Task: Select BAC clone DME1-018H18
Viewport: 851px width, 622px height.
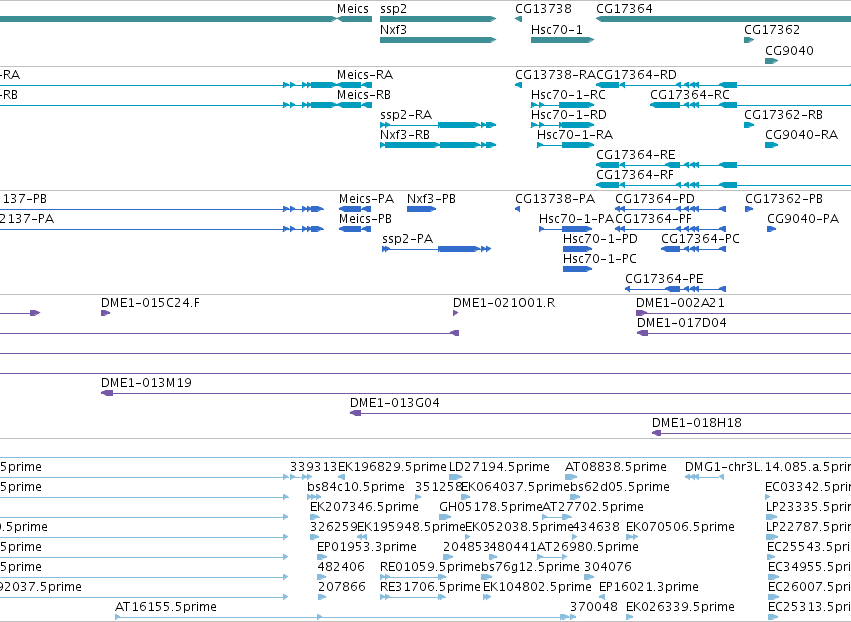Action: pos(697,423)
